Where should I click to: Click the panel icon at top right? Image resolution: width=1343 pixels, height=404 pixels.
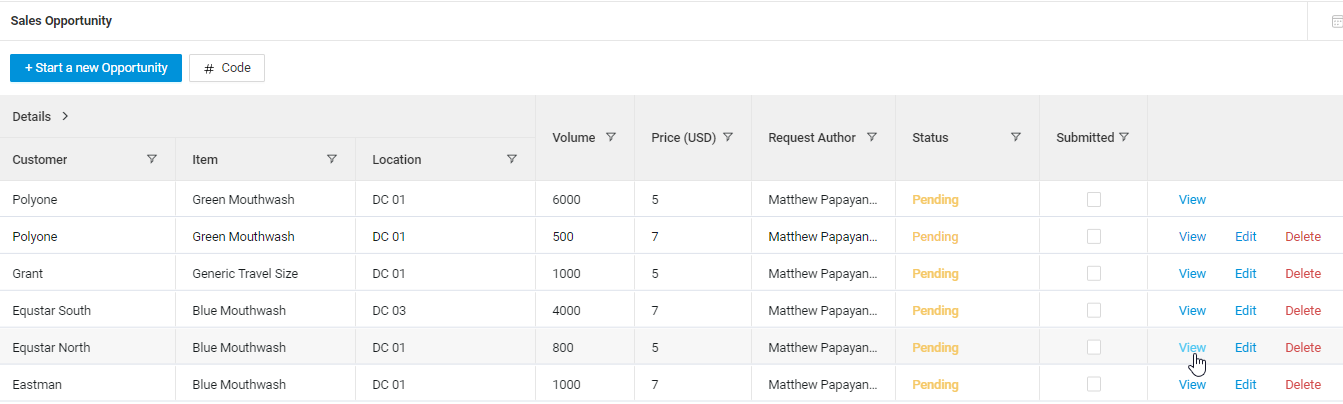tap(1337, 21)
